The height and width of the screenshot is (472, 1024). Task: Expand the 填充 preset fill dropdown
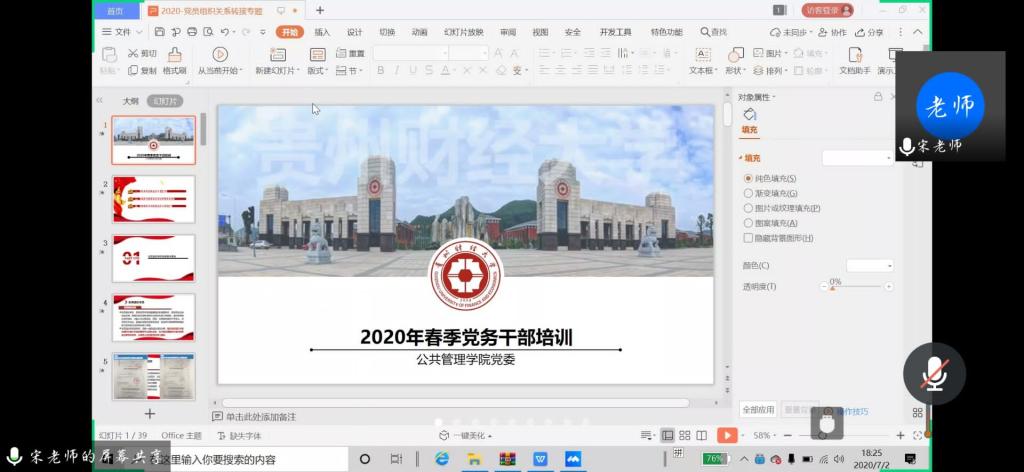tap(857, 158)
